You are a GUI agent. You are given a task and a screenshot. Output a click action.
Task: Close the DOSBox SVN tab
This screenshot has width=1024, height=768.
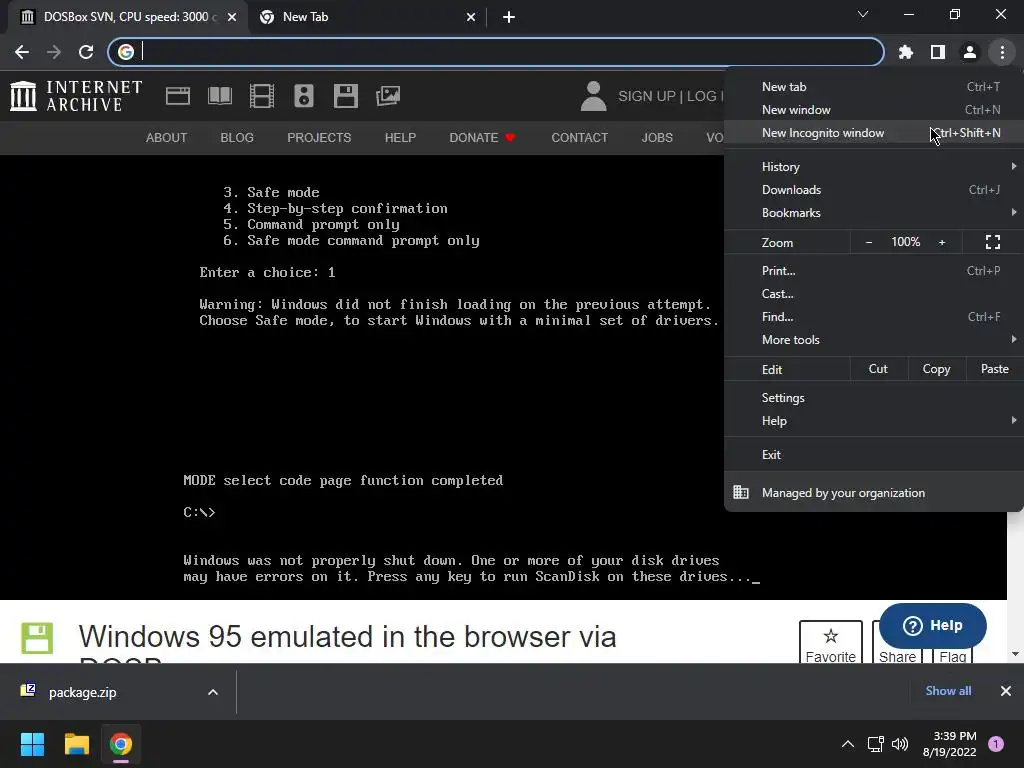tap(232, 18)
